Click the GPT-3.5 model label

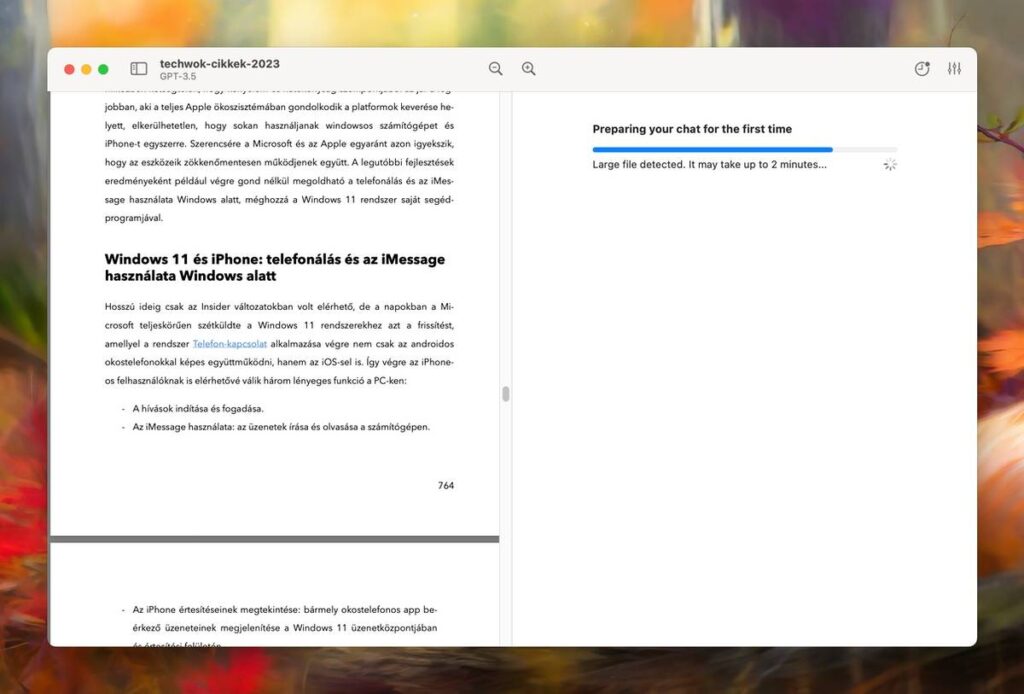178,76
